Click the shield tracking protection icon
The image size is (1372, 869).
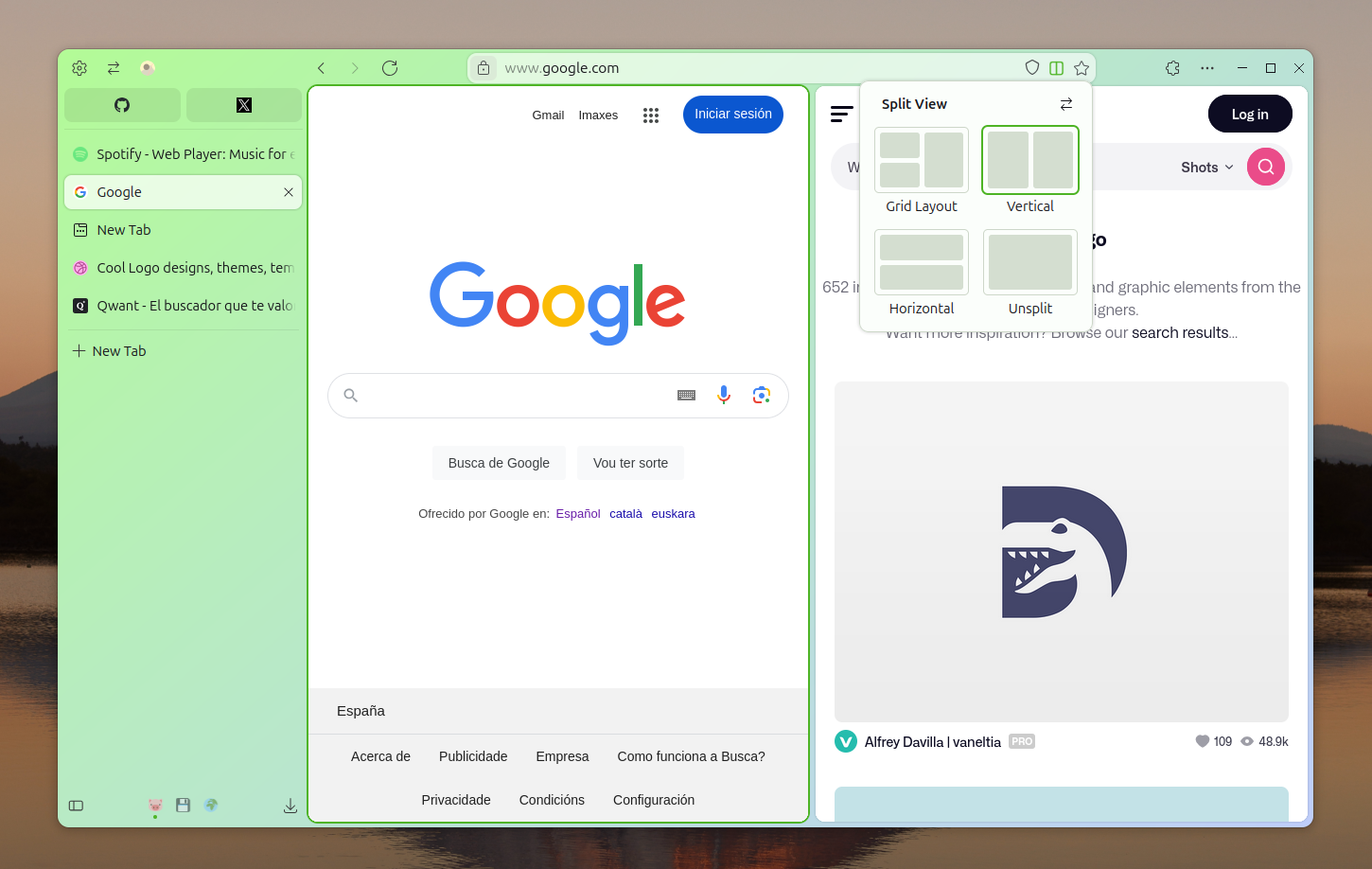pos(1032,68)
